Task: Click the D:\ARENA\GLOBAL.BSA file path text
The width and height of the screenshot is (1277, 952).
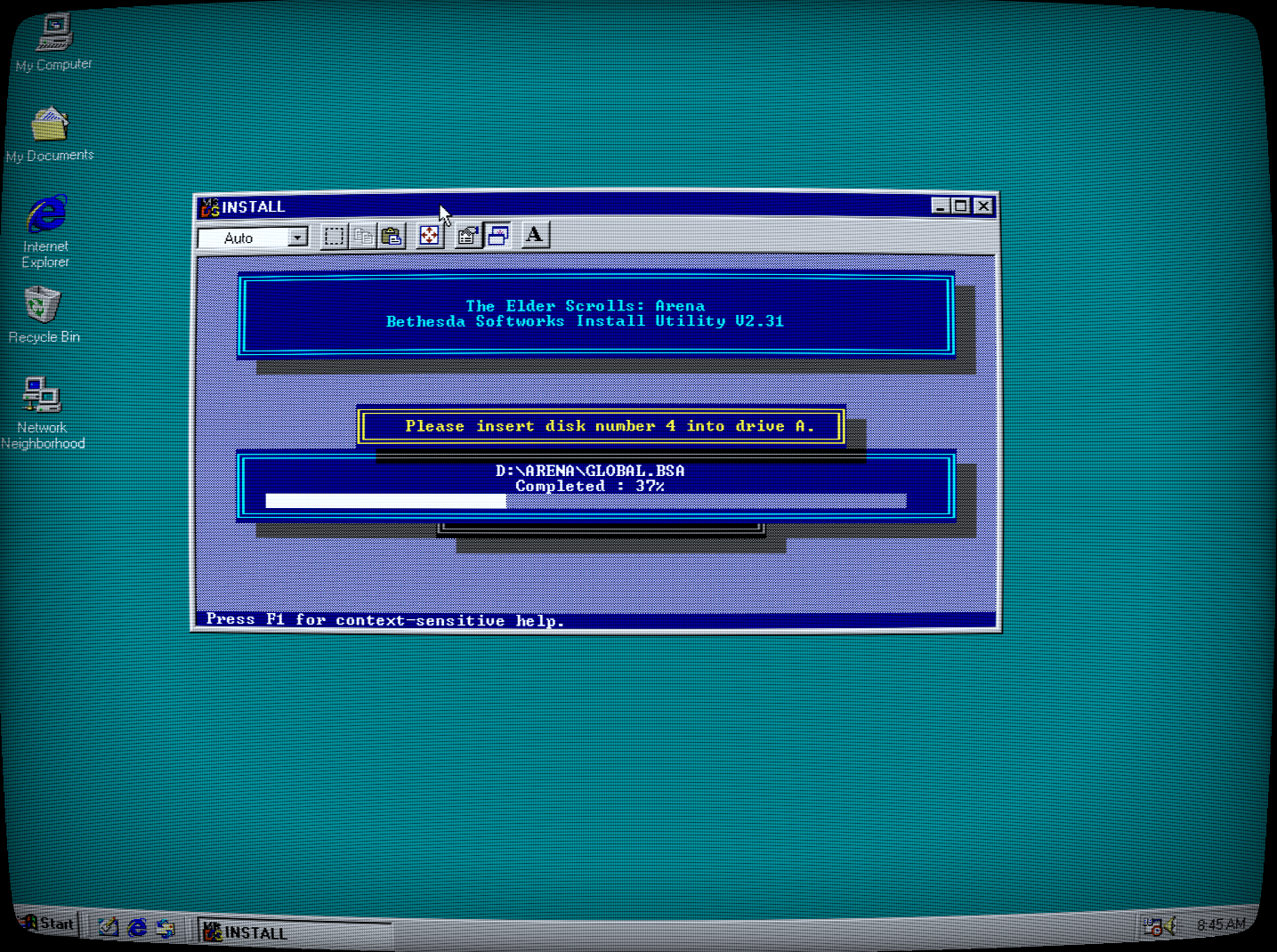Action: tap(590, 471)
